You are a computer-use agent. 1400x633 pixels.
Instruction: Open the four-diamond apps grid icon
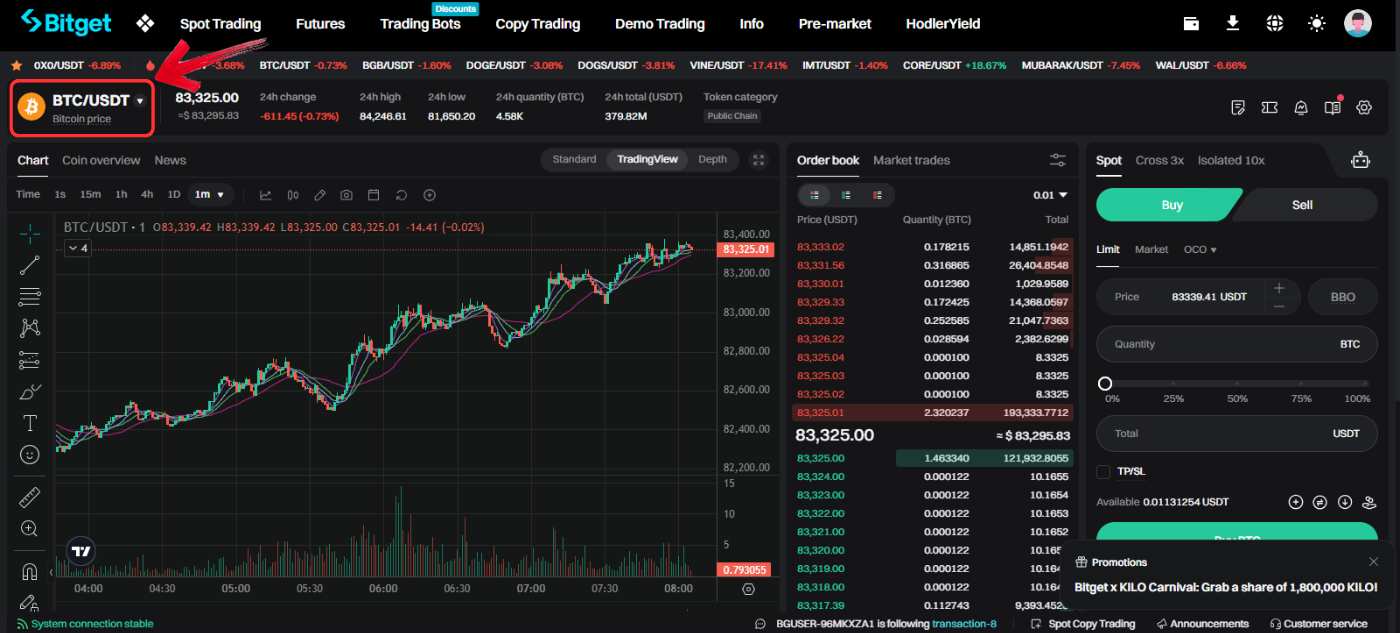coord(145,23)
